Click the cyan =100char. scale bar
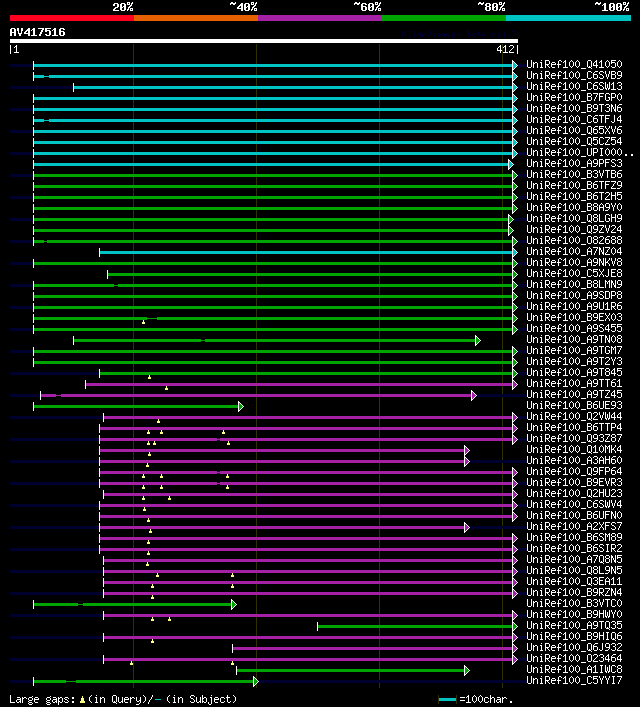The image size is (640, 707). coord(447,700)
